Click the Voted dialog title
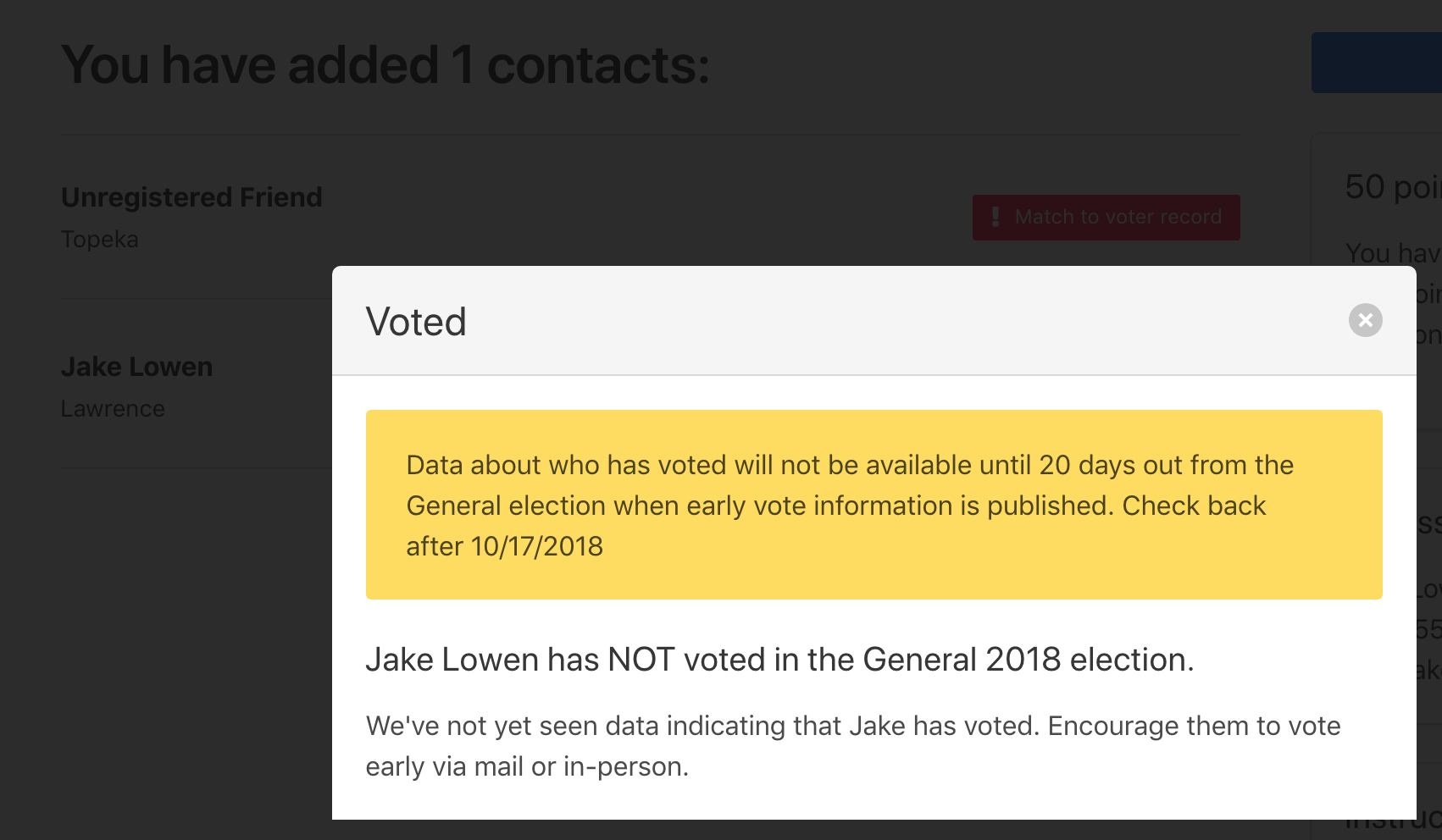 pyautogui.click(x=416, y=322)
